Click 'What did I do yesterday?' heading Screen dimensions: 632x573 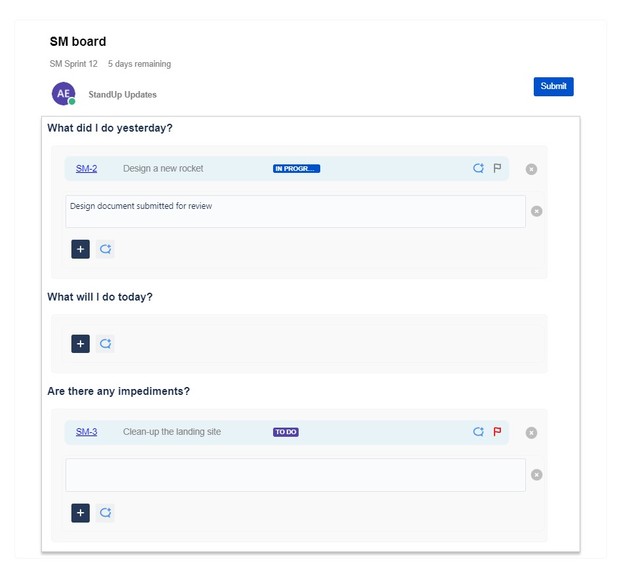[x=110, y=128]
